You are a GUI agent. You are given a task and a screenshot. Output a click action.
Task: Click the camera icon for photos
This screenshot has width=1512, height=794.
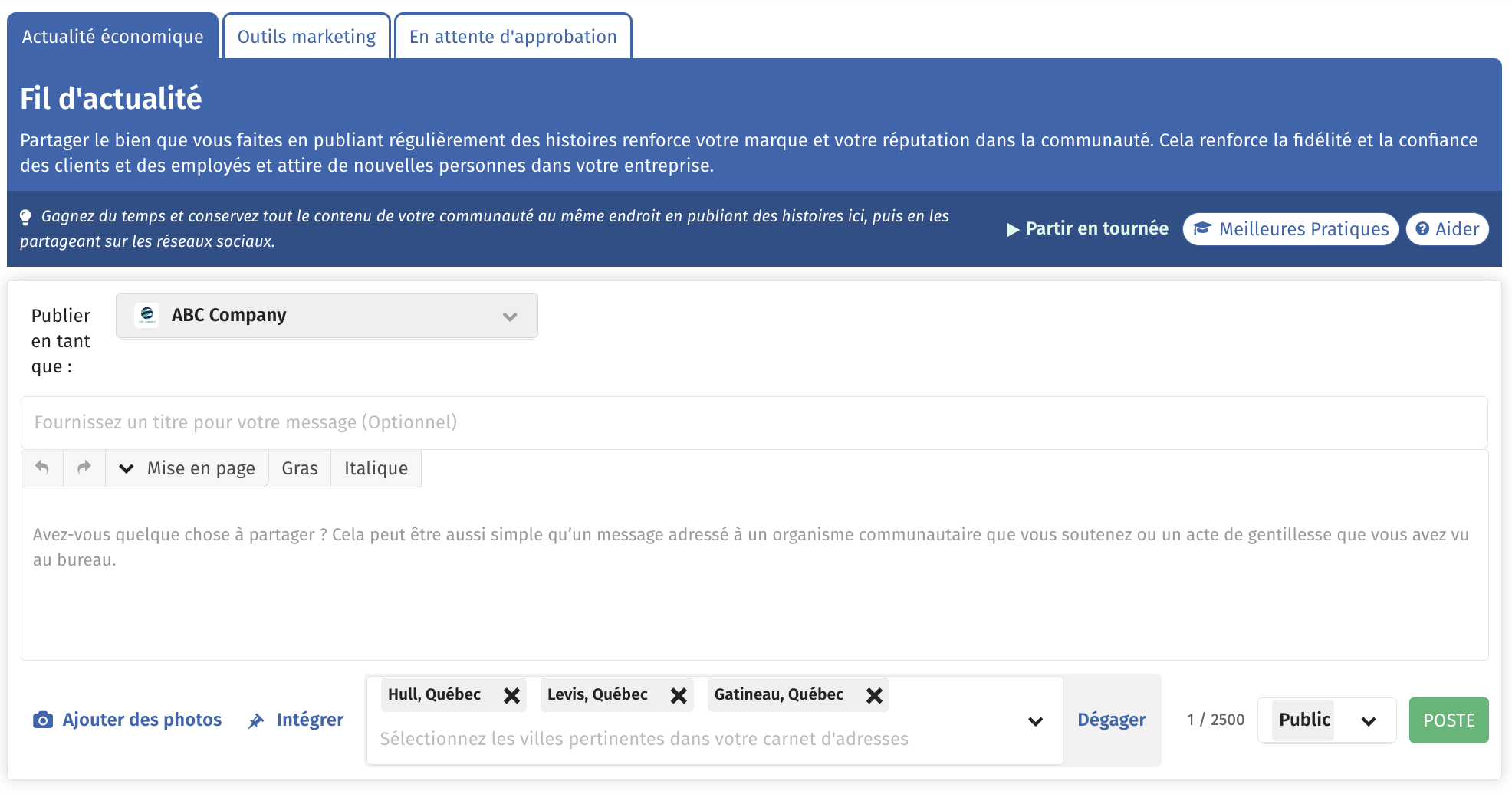43,720
